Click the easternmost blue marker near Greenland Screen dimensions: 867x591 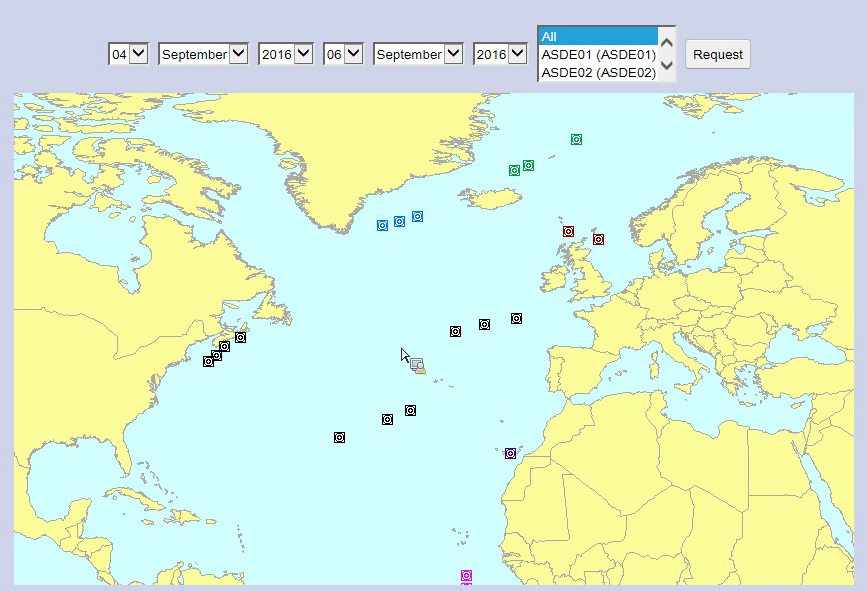tap(417, 216)
